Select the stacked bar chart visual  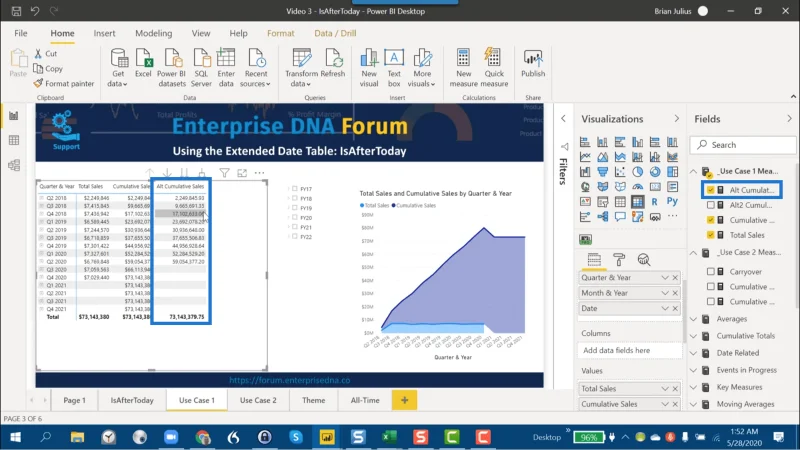coord(585,142)
